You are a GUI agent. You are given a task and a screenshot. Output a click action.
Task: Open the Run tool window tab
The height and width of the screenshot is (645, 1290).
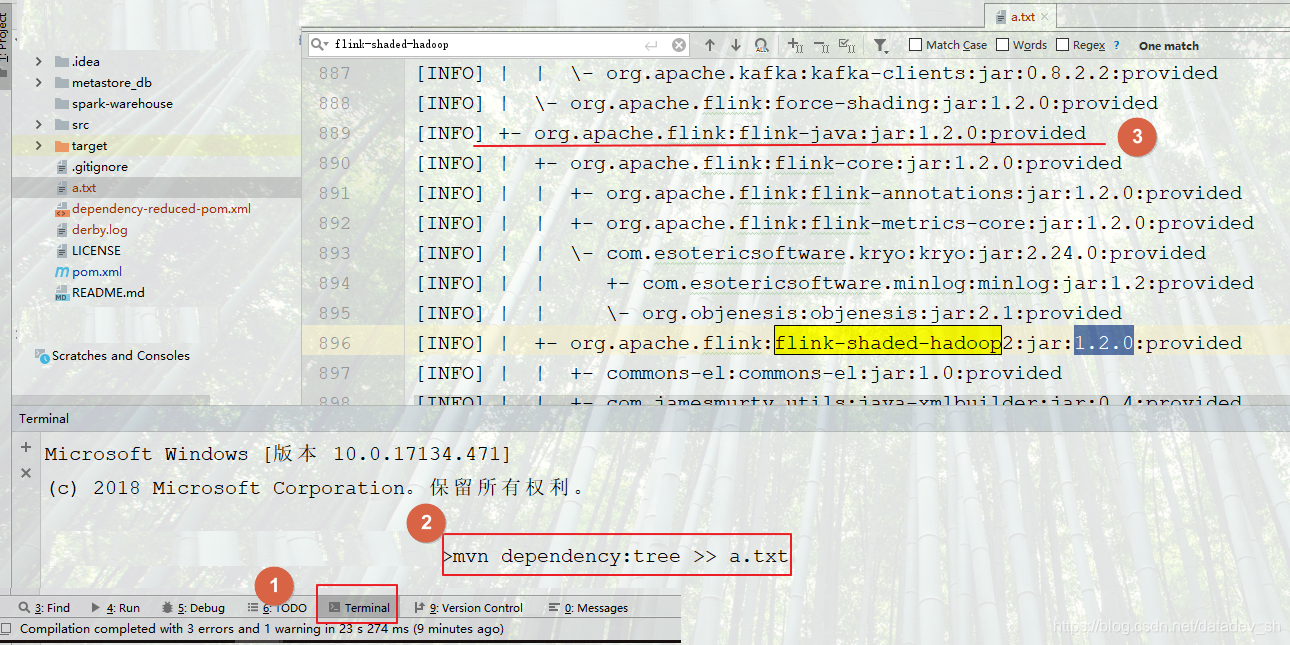(x=115, y=607)
